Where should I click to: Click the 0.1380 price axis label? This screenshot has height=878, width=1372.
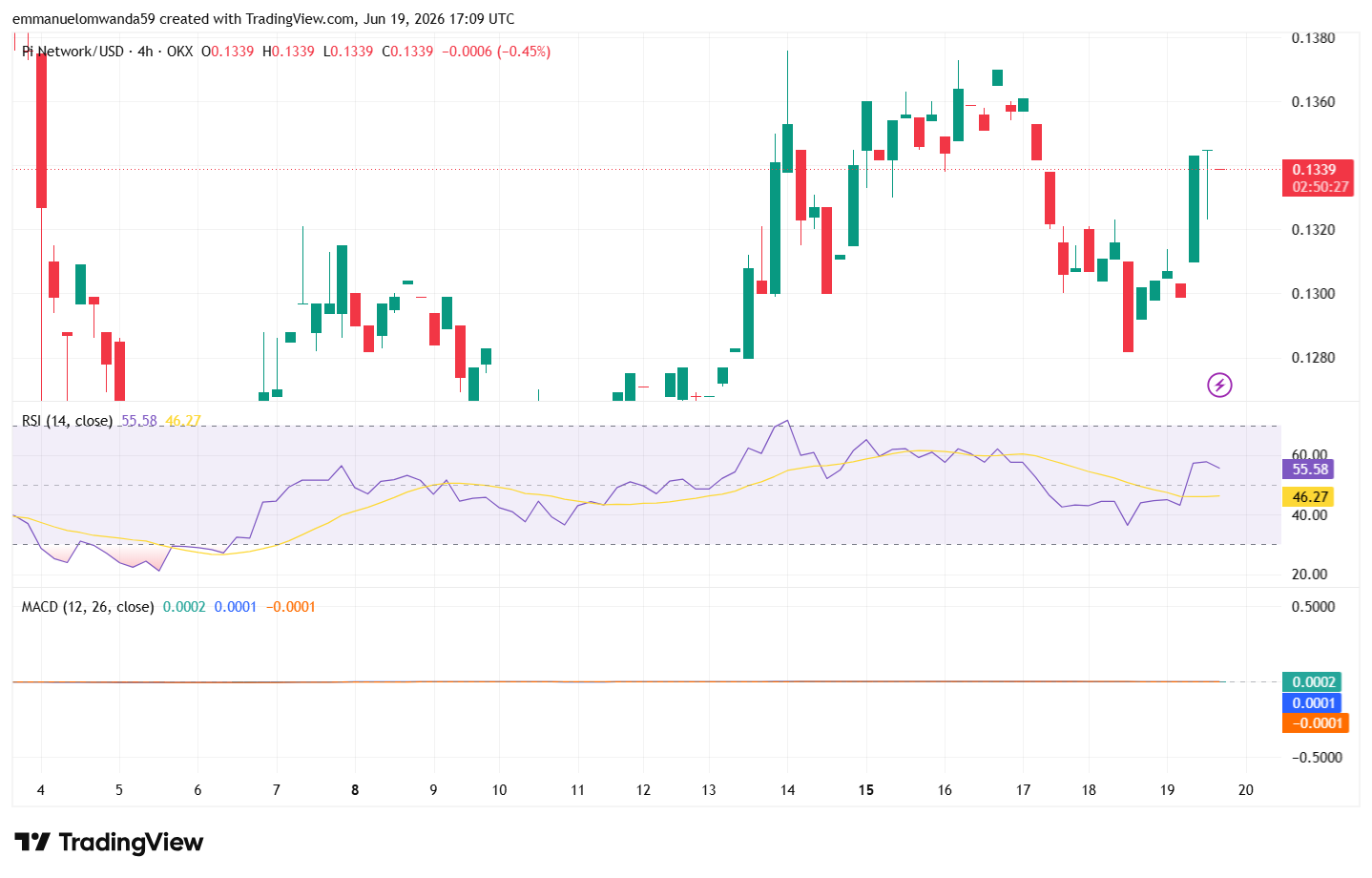[x=1313, y=38]
